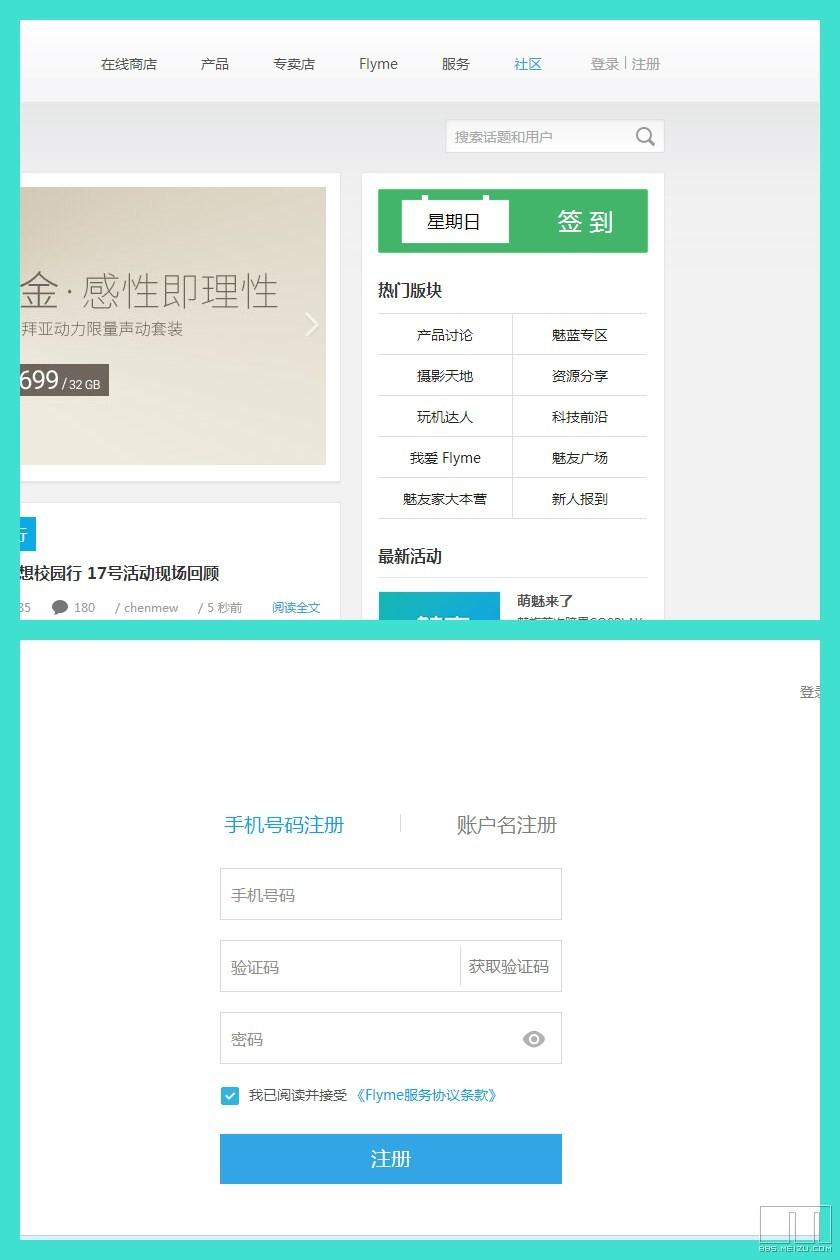The width and height of the screenshot is (840, 1260).
Task: Click the carousel next arrow
Action: pyautogui.click(x=311, y=325)
